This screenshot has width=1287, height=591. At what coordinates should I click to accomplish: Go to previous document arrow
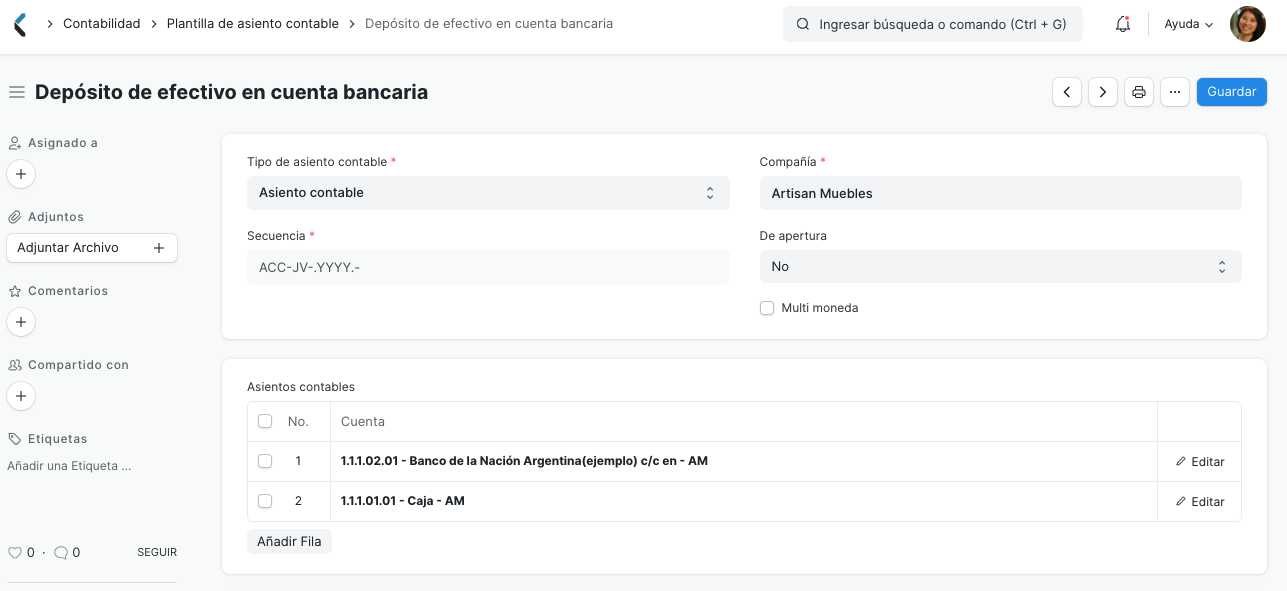point(1067,92)
